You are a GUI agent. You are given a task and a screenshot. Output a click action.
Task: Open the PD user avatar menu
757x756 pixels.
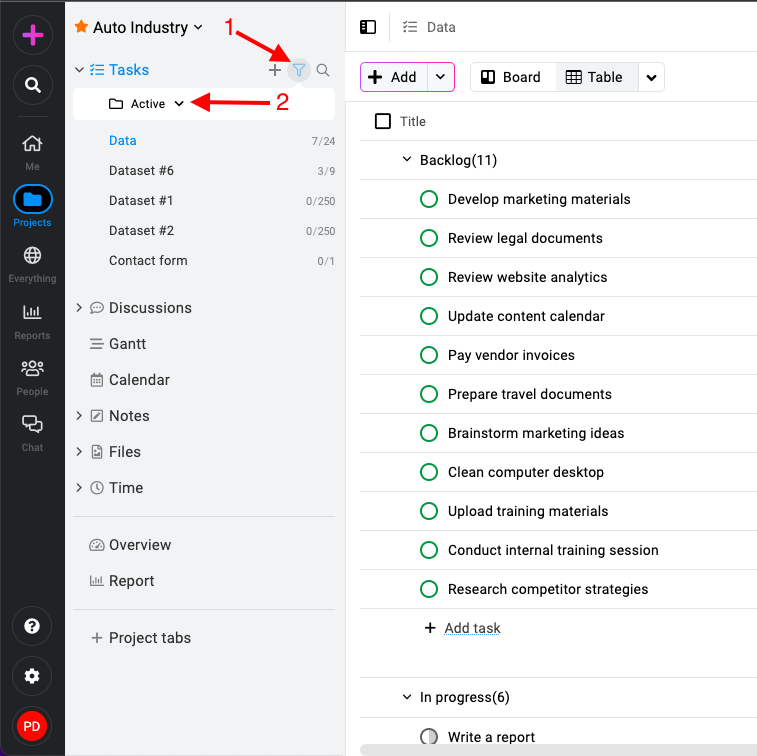click(x=32, y=726)
